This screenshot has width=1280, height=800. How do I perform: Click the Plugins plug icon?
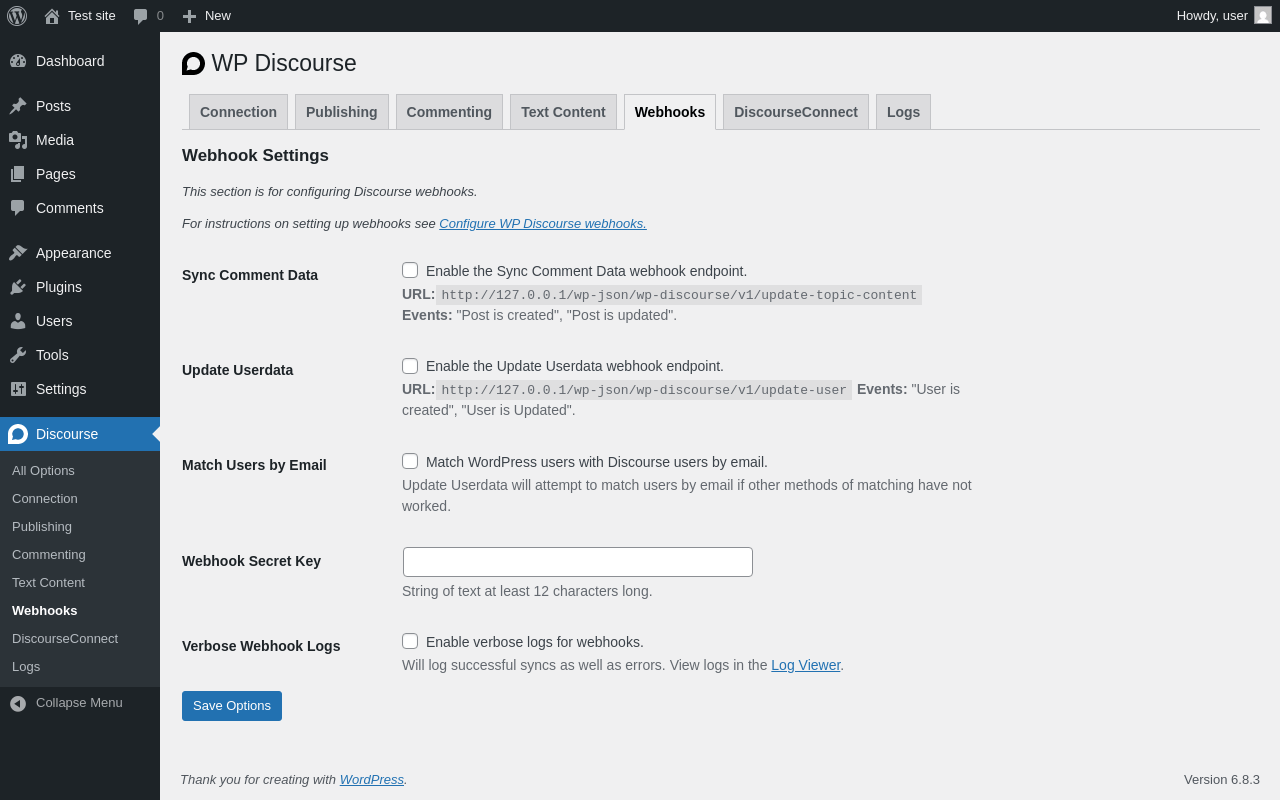pyautogui.click(x=18, y=287)
